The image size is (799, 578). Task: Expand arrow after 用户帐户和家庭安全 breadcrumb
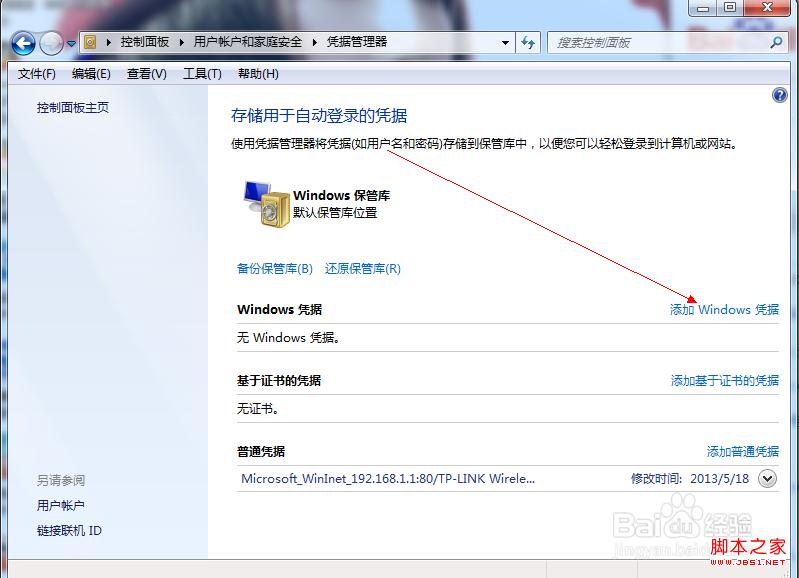[x=314, y=42]
